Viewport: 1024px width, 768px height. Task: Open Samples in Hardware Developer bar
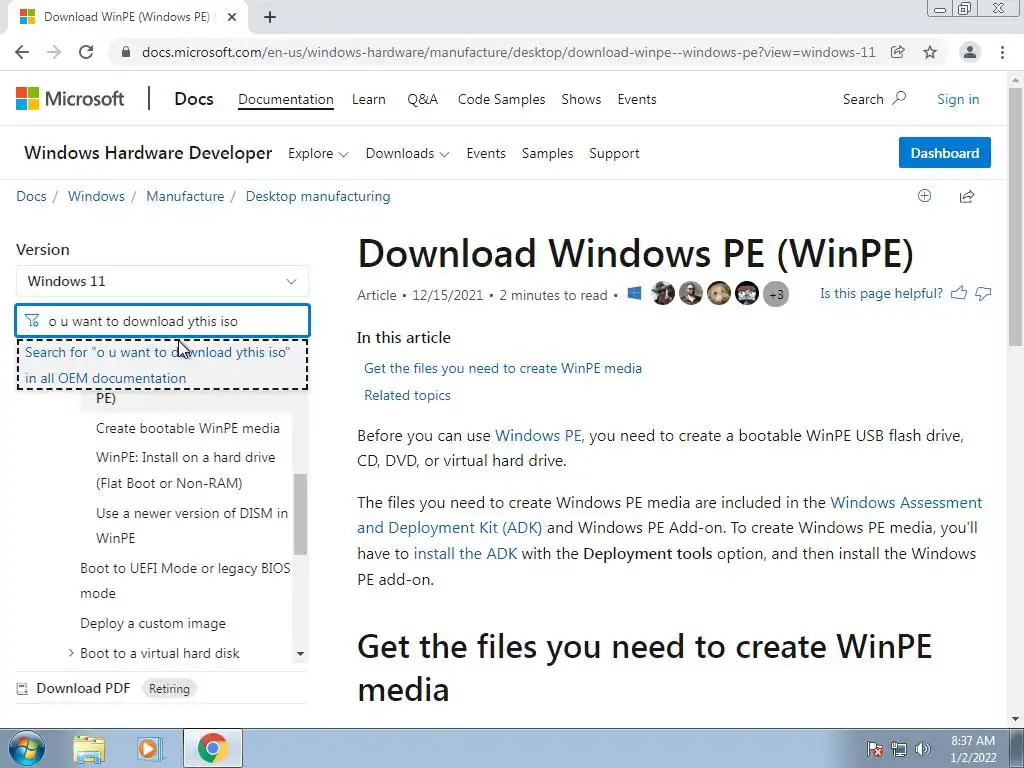547,153
